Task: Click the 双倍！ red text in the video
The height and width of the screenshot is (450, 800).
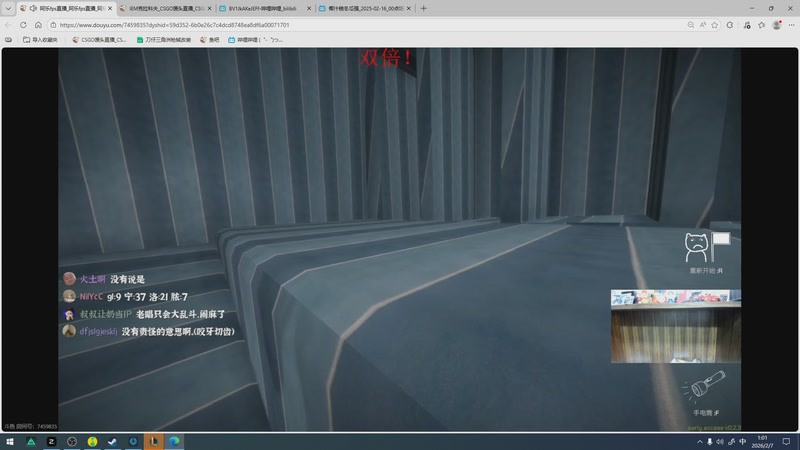Action: (386, 58)
